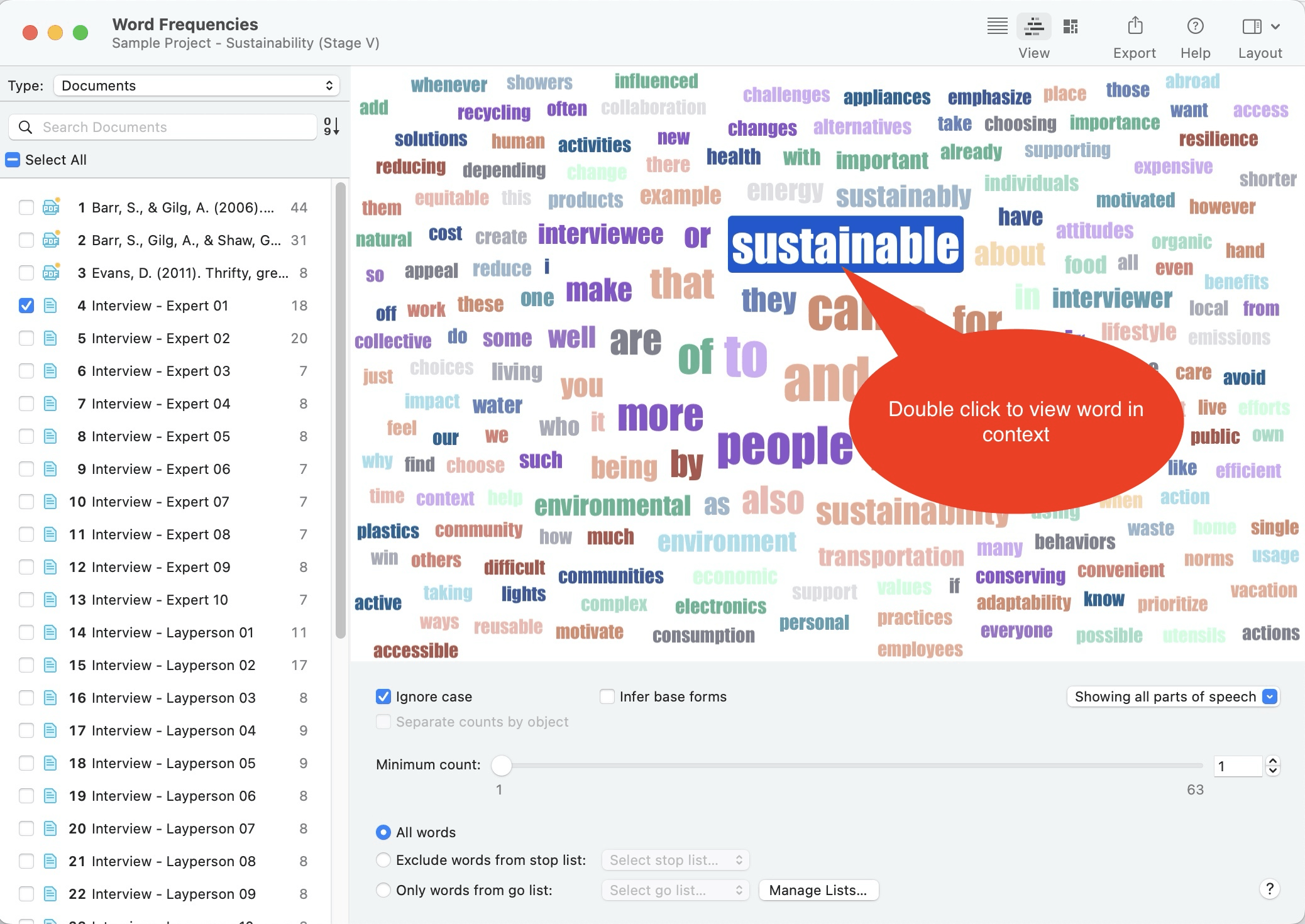
Task: Click document icon of Interview - Expert 04
Action: tap(50, 404)
